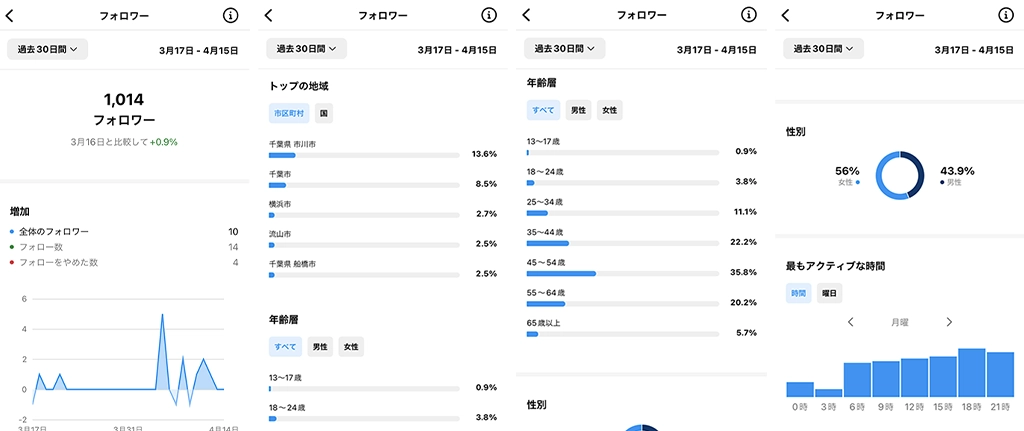This screenshot has width=1024, height=431.
Task: Go back from top regions panel
Action: 268,16
